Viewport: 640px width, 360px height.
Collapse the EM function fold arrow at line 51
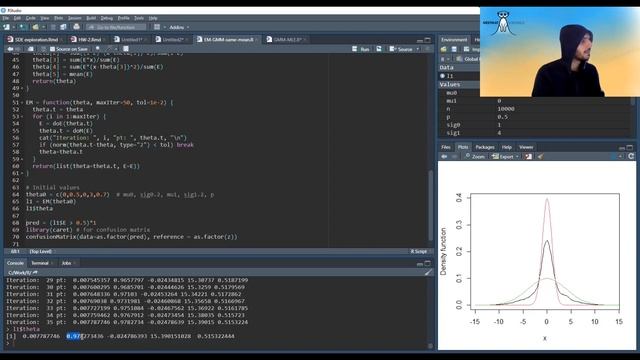click(x=22, y=102)
